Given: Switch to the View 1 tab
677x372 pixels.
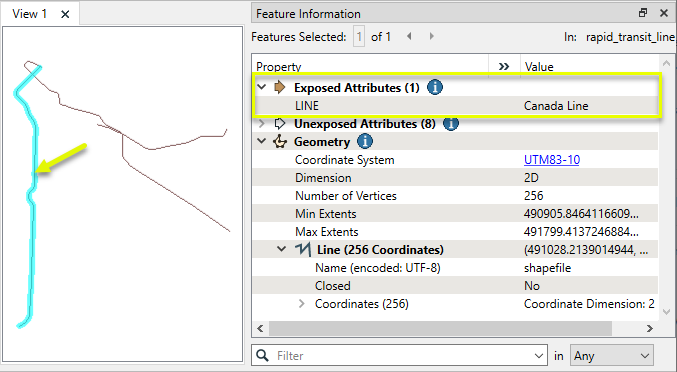Looking at the screenshot, I should pos(30,14).
